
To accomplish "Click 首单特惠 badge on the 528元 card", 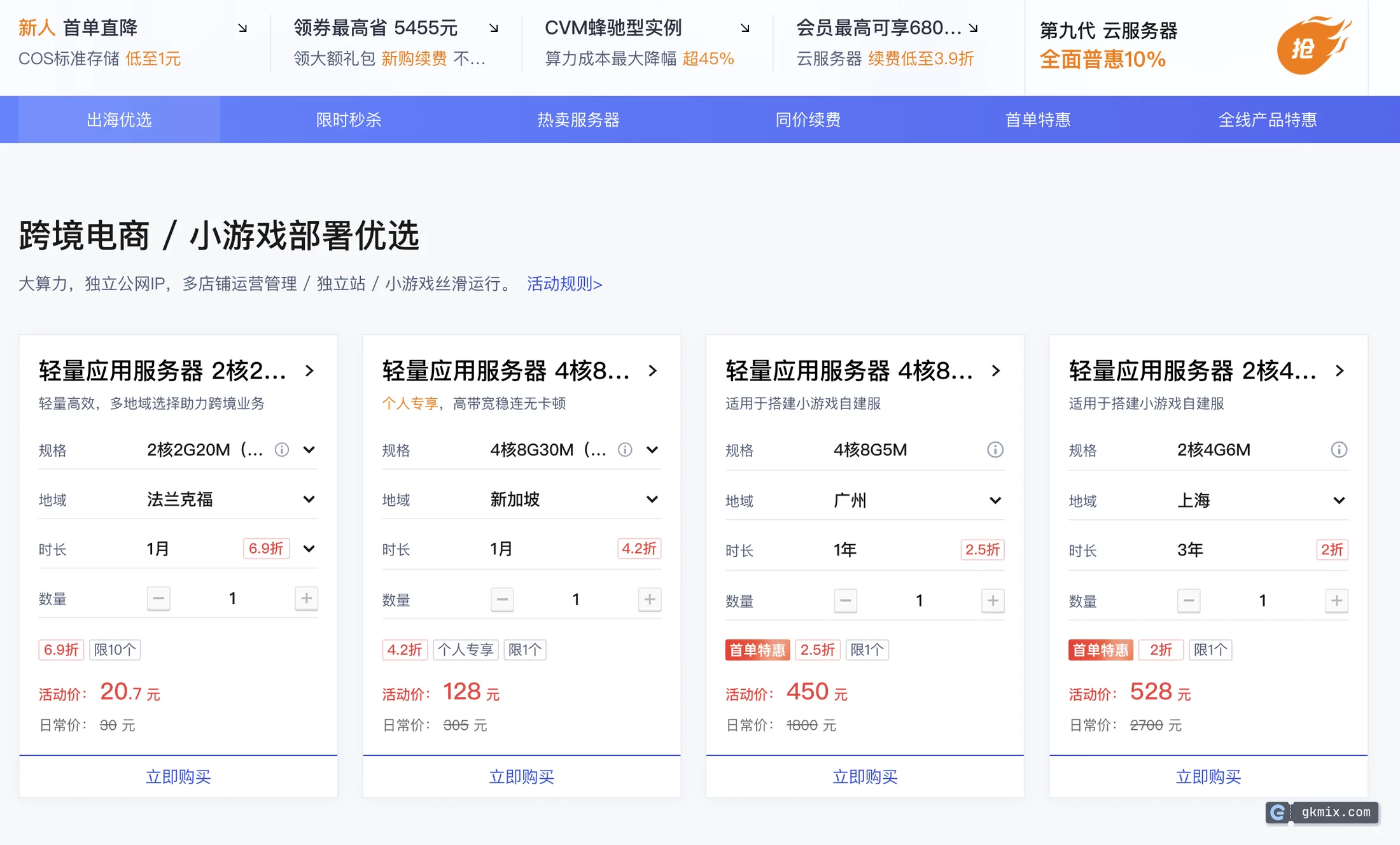I will 1100,650.
